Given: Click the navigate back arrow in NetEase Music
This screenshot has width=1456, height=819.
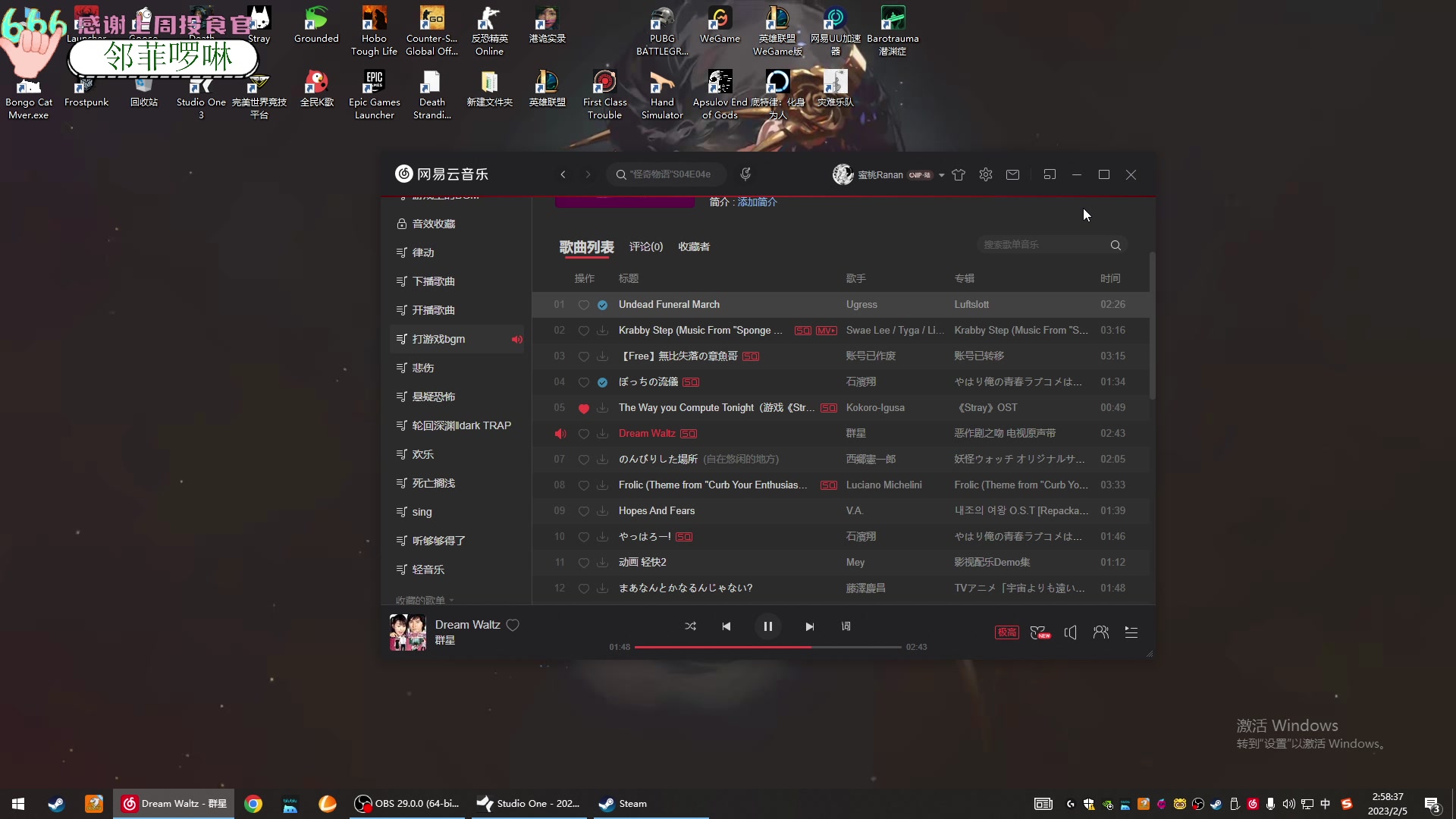Looking at the screenshot, I should tap(563, 174).
